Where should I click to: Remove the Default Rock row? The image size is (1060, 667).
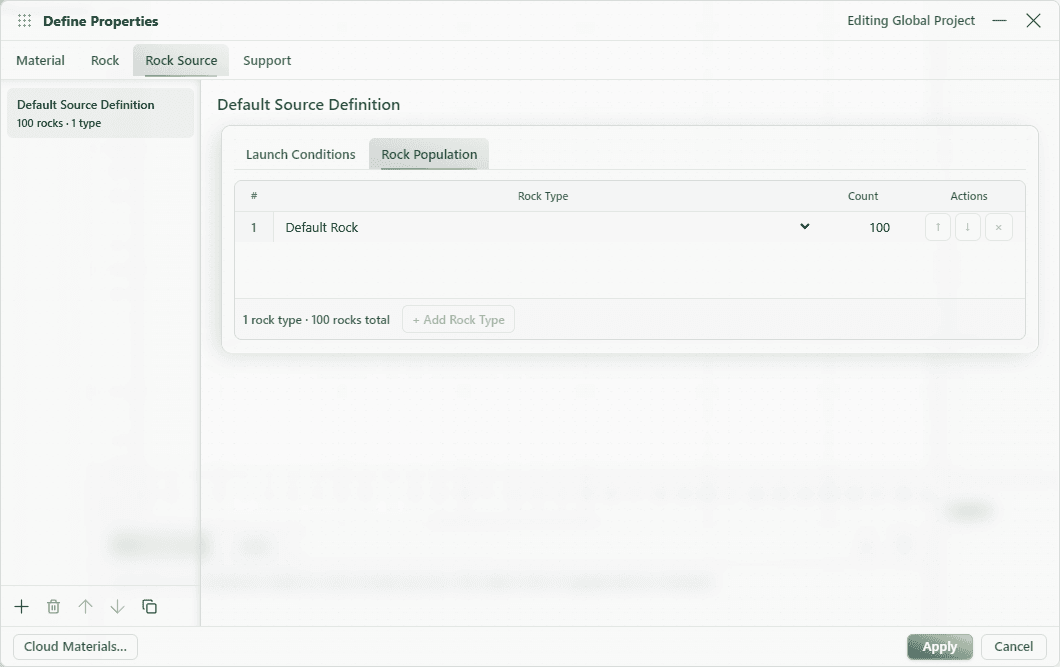tap(998, 227)
